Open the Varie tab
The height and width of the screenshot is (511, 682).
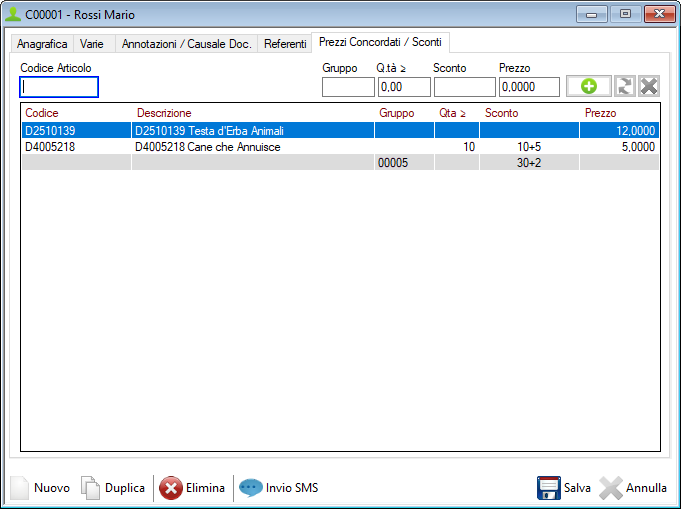(x=92, y=44)
